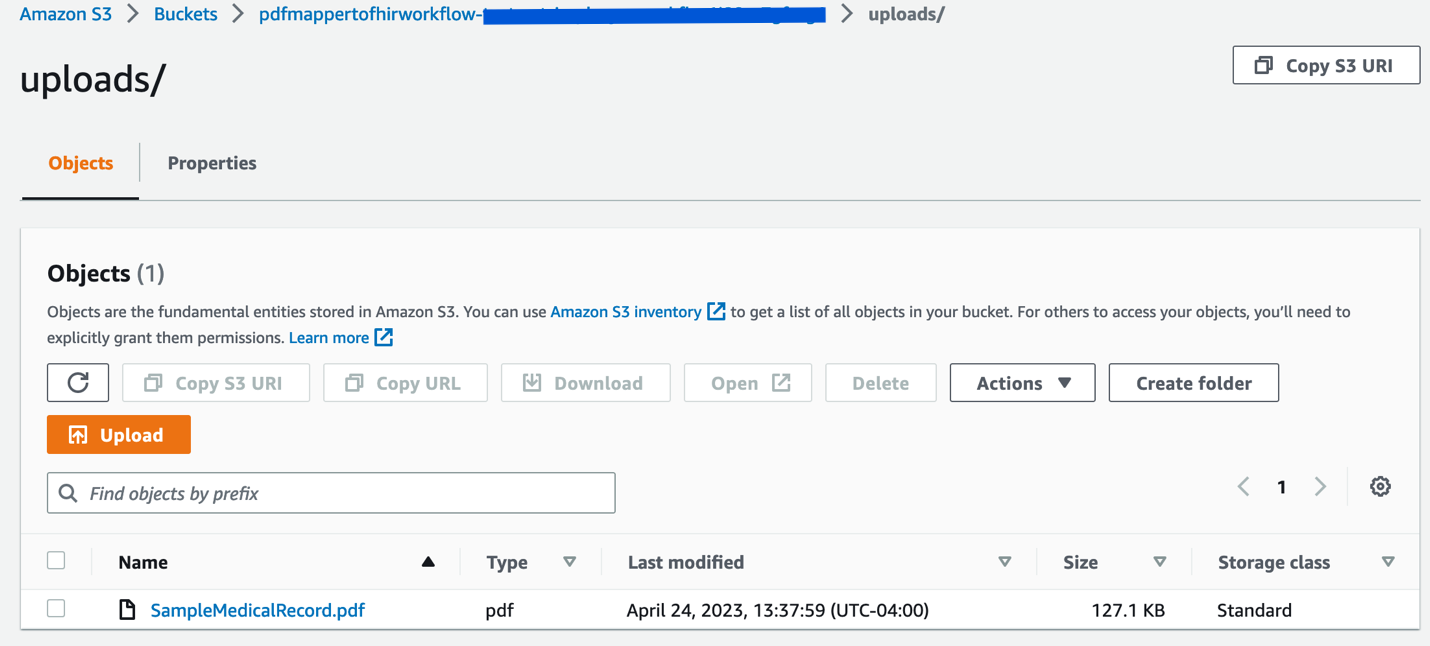The width and height of the screenshot is (1430, 646).
Task: Click the Create folder button
Action: pyautogui.click(x=1194, y=383)
